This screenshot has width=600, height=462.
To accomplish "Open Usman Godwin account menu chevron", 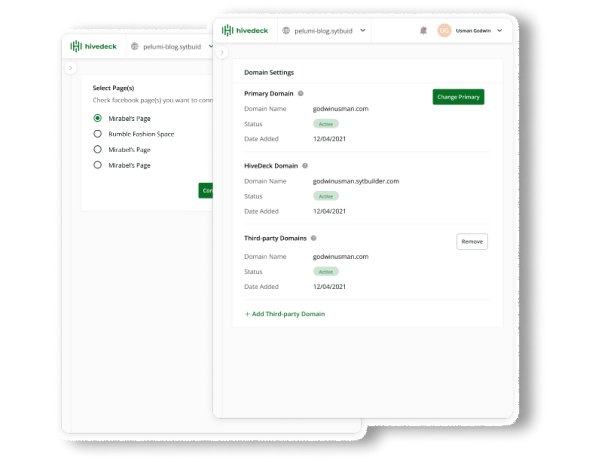I will coord(499,31).
